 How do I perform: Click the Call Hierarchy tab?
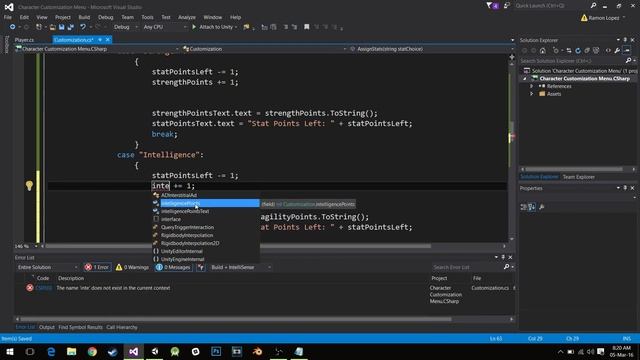pyautogui.click(x=122, y=327)
